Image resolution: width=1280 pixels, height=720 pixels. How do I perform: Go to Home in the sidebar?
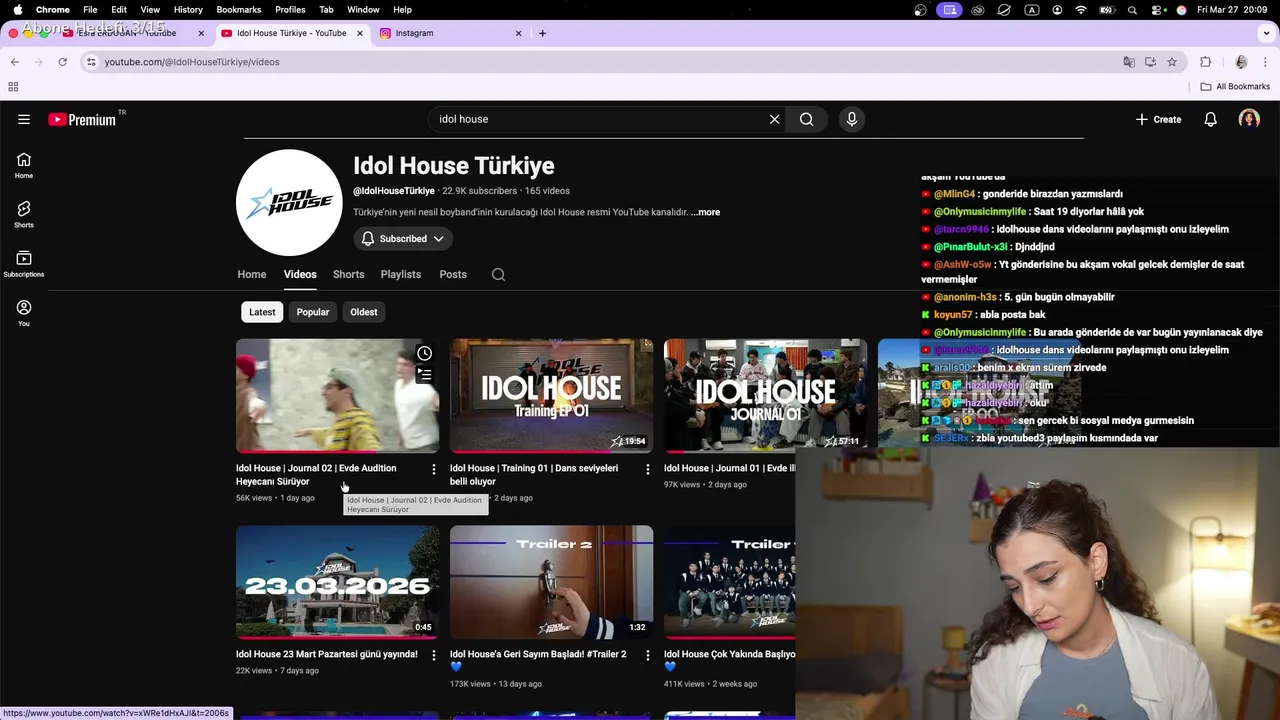point(24,165)
